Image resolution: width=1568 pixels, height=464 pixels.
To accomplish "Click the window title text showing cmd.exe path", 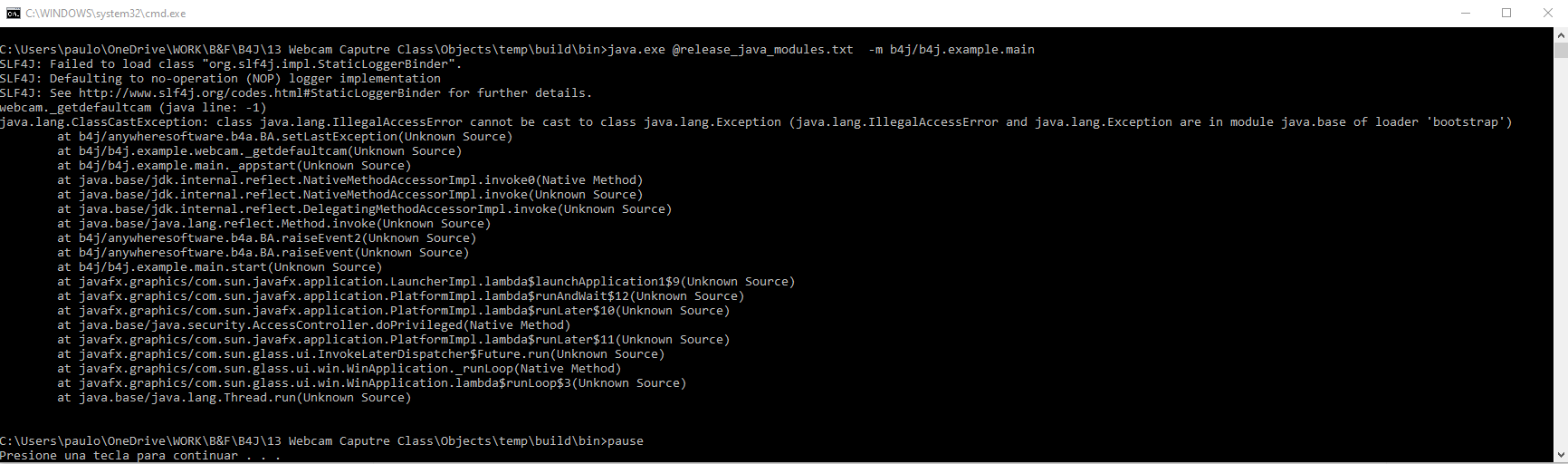I will click(x=105, y=14).
